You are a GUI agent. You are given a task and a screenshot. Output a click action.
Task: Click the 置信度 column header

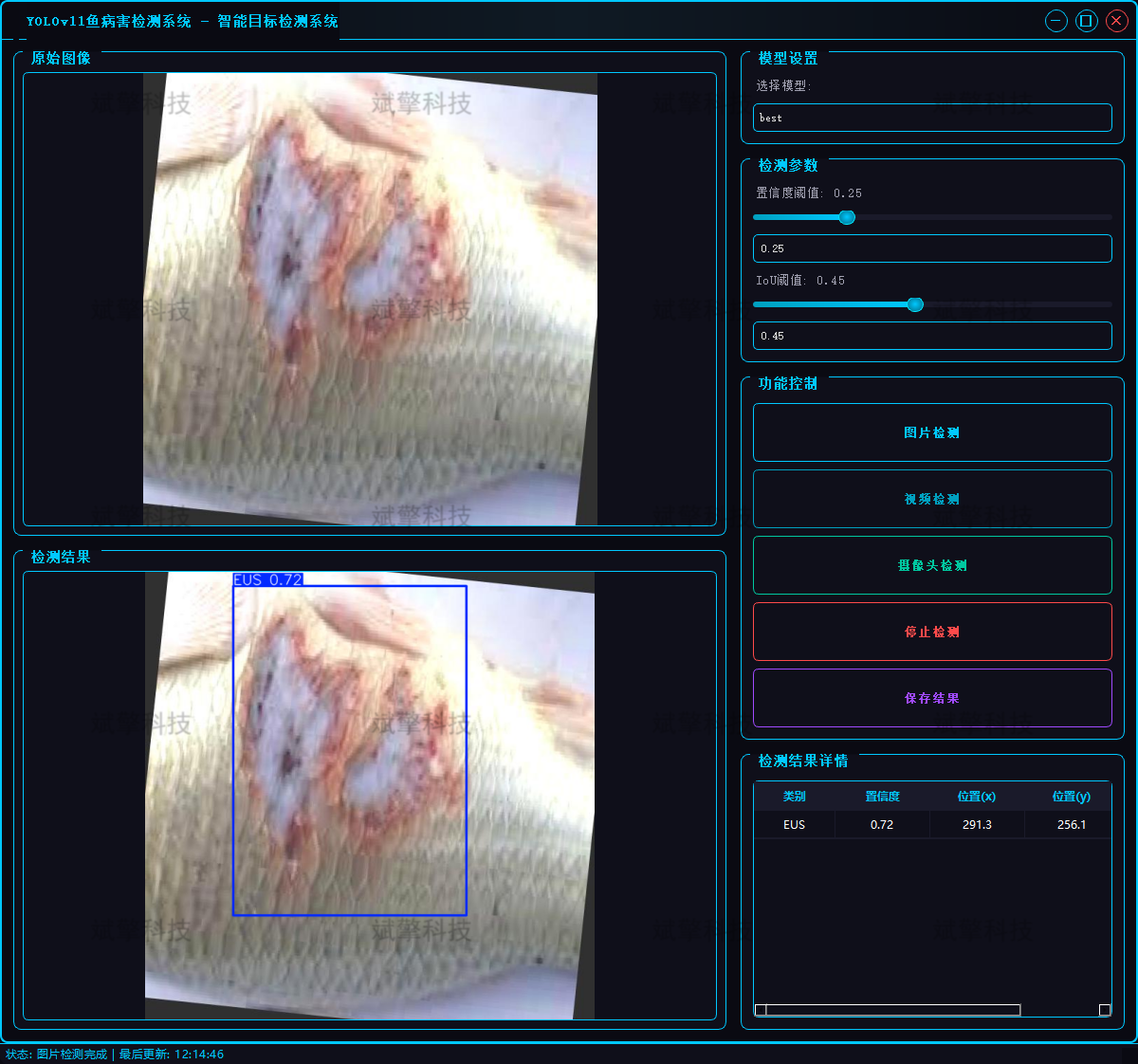click(x=882, y=797)
